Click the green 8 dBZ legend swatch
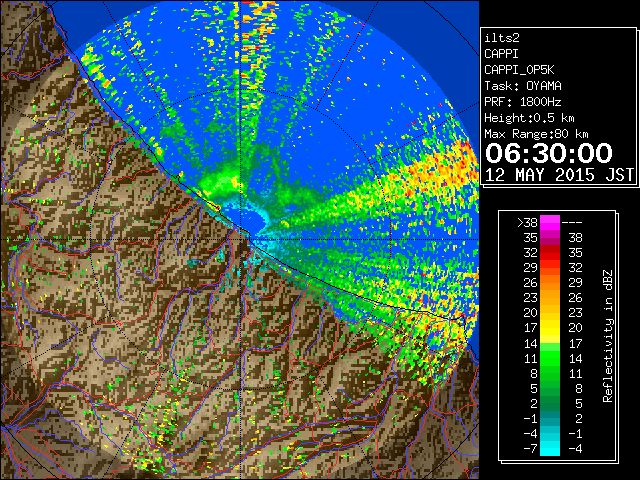 click(x=550, y=373)
